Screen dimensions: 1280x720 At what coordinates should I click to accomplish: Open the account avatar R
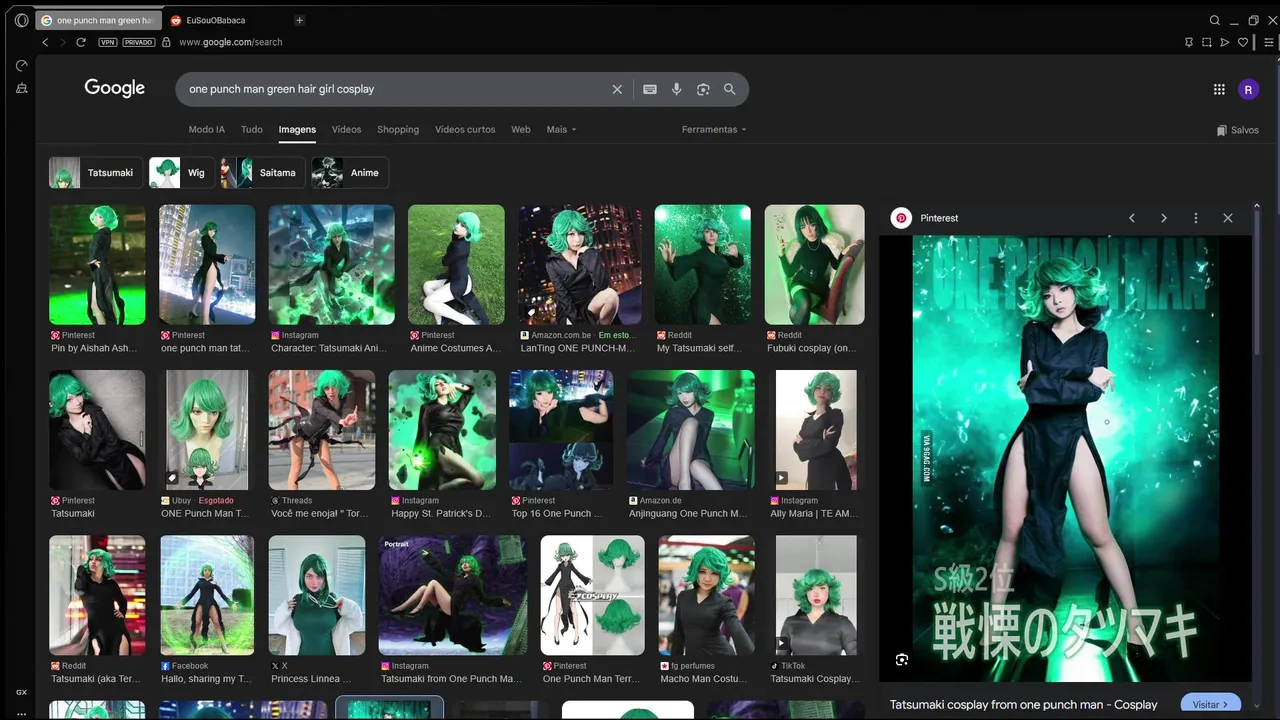[1248, 89]
